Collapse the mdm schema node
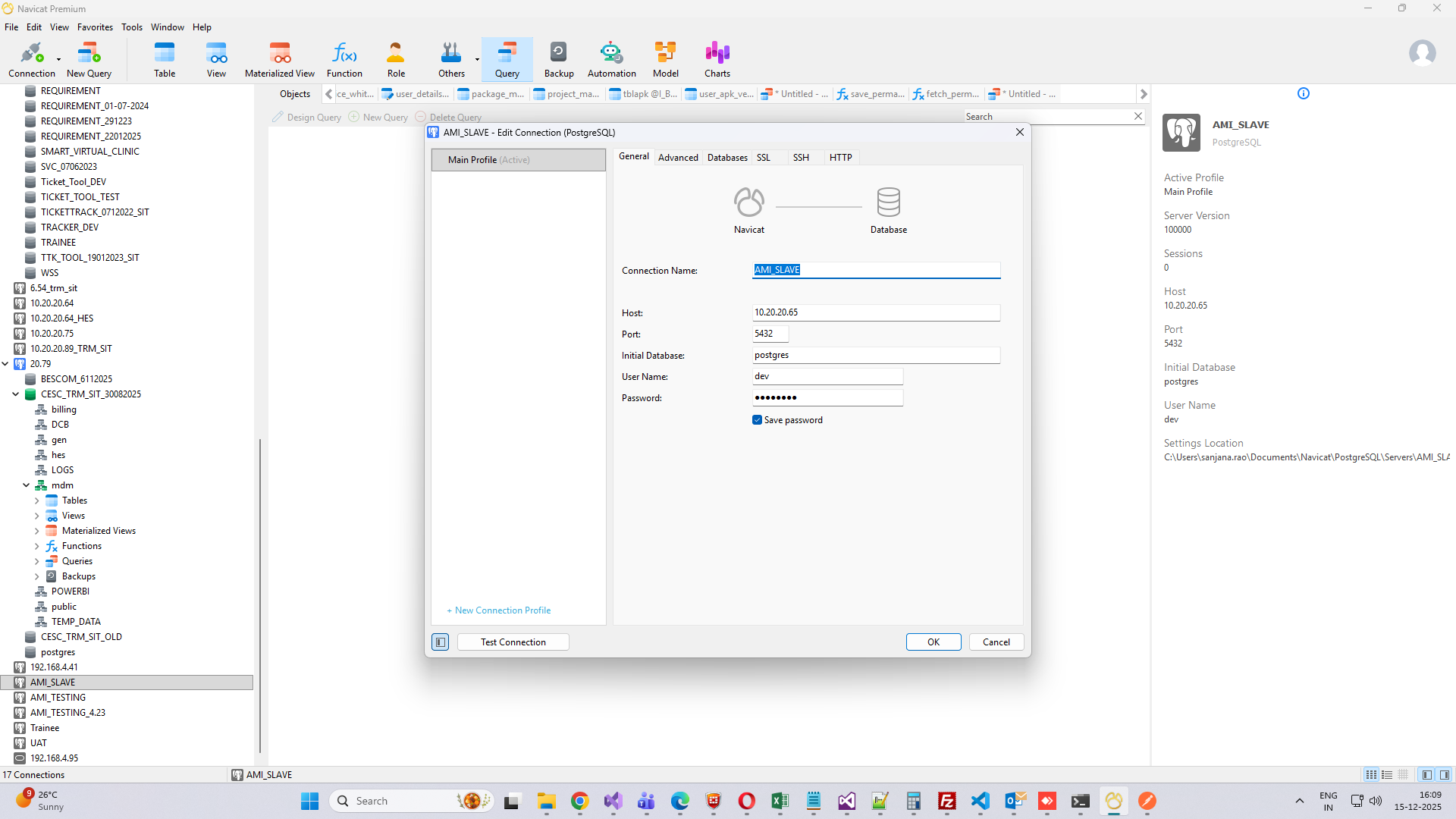Image resolution: width=1456 pixels, height=819 pixels. point(26,485)
